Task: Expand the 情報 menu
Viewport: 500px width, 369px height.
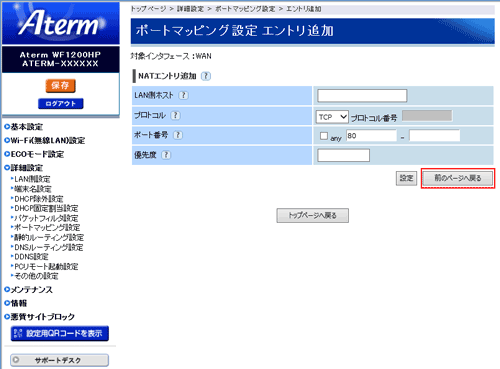Action: pos(16,303)
